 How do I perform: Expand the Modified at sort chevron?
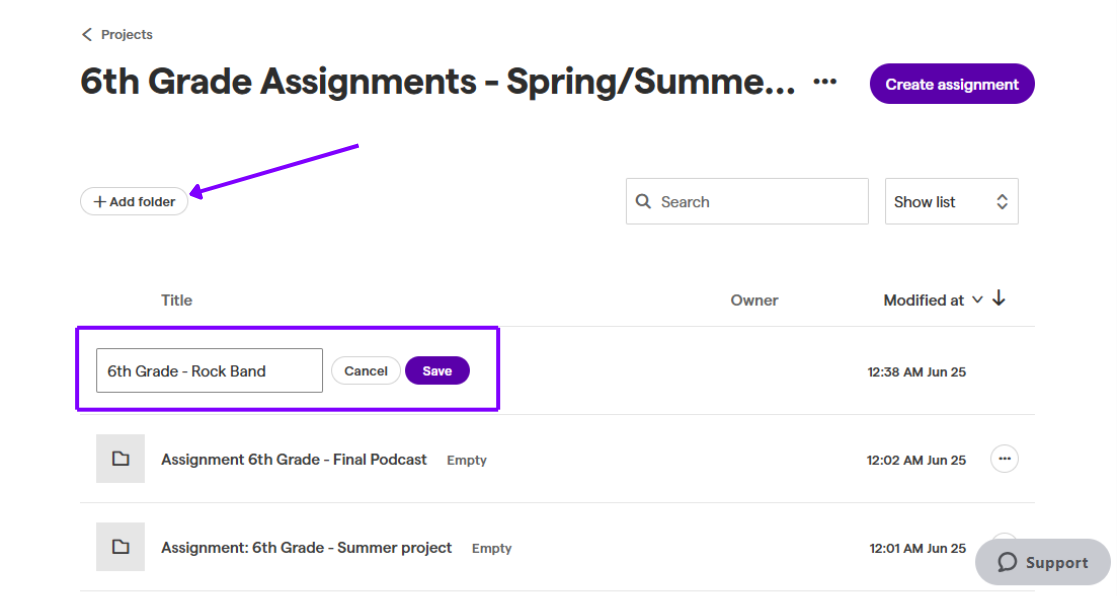pos(977,300)
